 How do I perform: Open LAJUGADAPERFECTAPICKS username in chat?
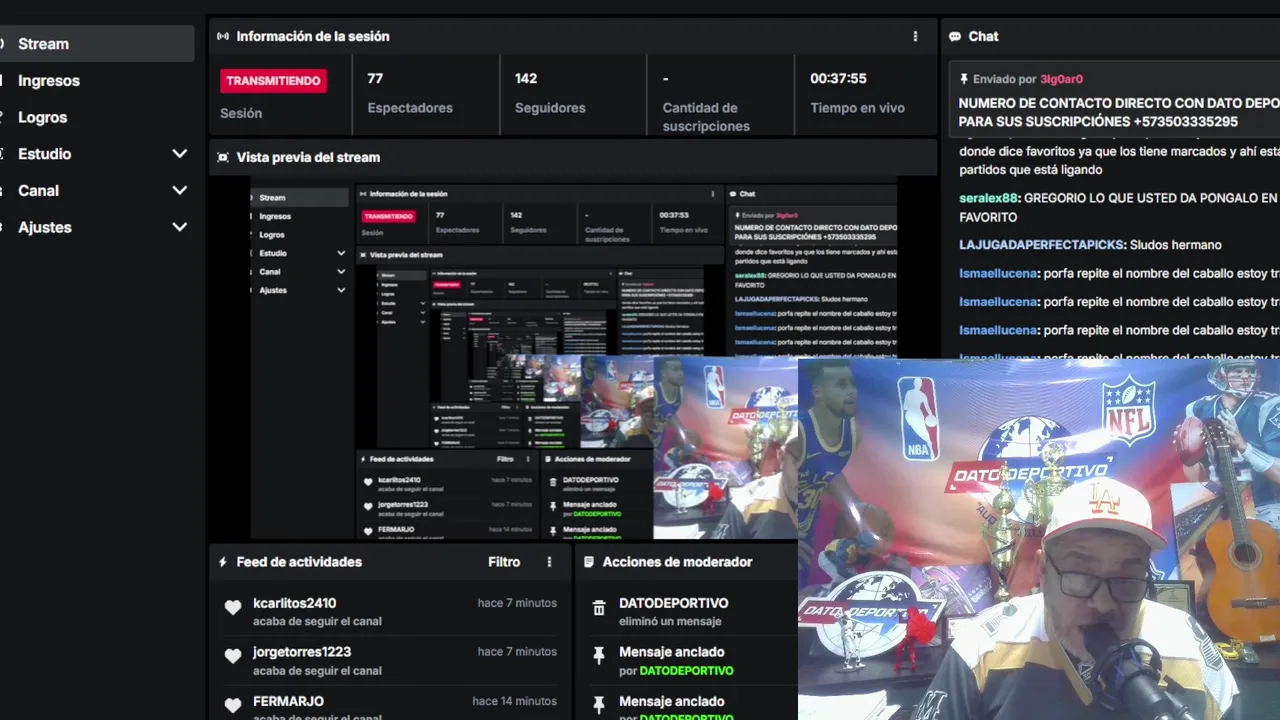coord(1042,245)
